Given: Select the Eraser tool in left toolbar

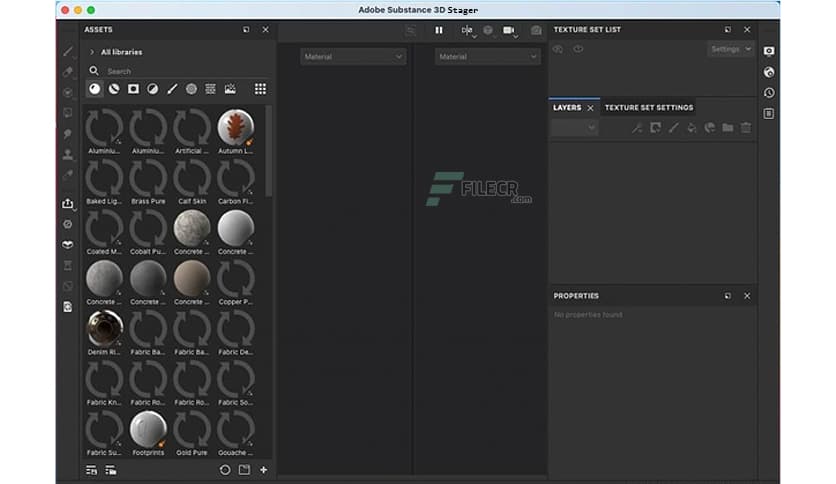Looking at the screenshot, I should (68, 72).
